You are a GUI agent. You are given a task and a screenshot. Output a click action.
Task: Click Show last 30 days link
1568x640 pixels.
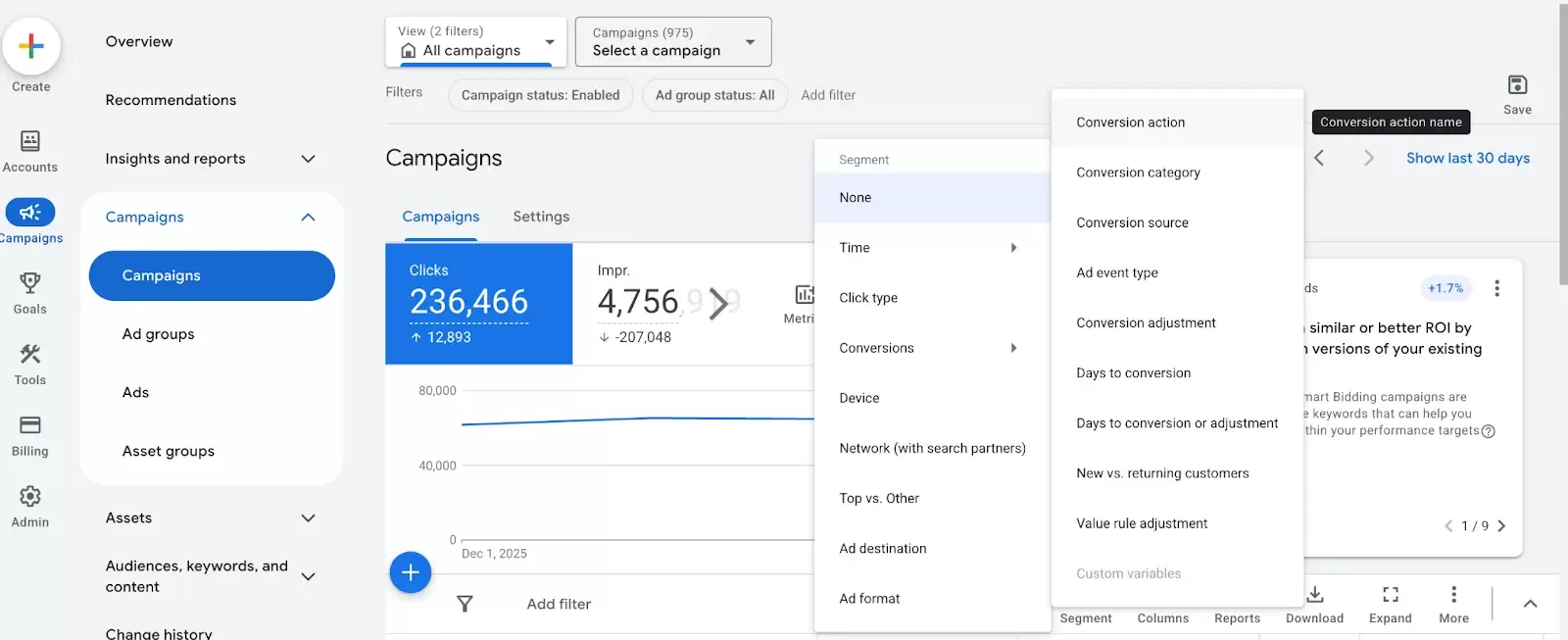pos(1468,158)
